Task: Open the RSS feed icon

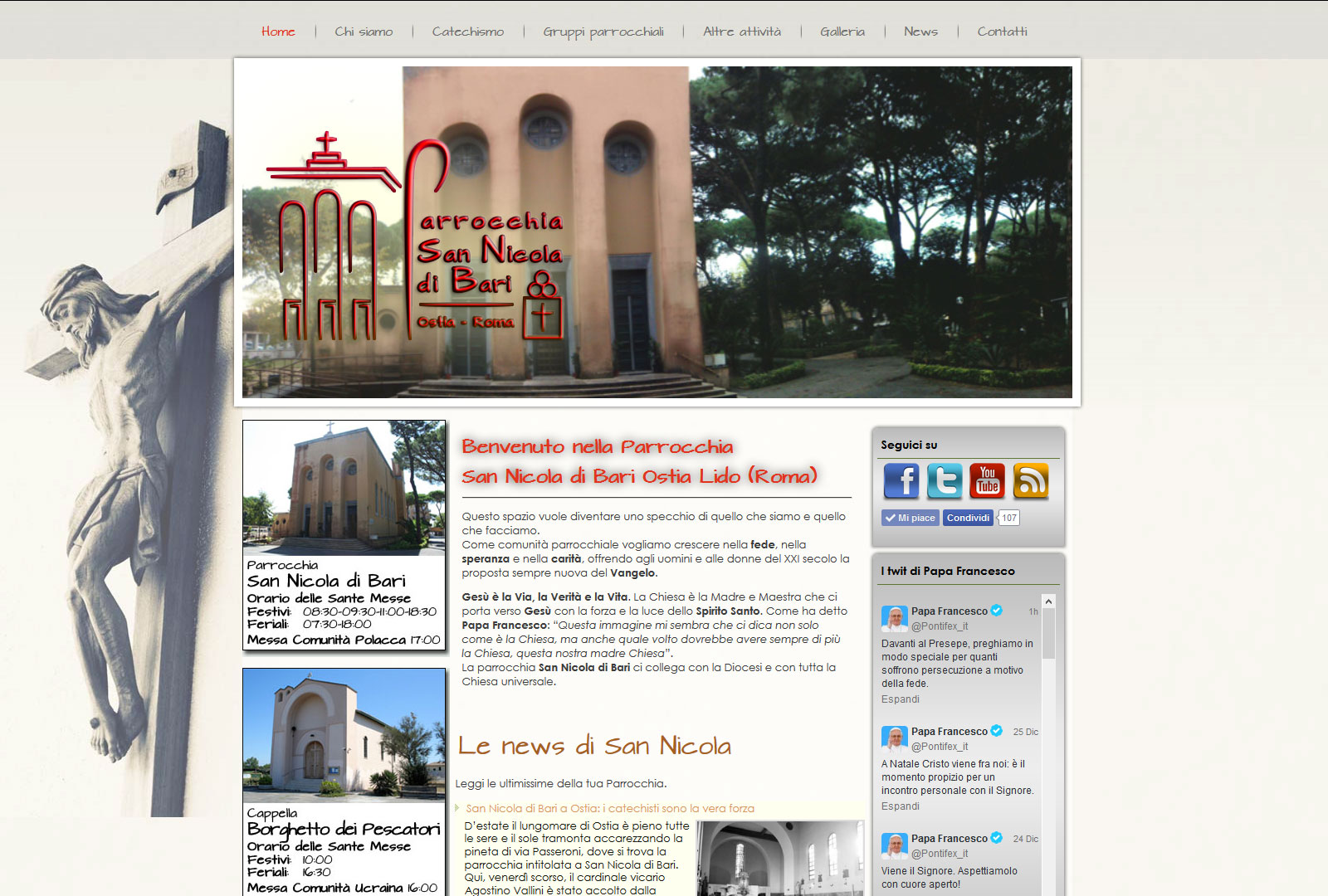Action: click(x=1031, y=481)
